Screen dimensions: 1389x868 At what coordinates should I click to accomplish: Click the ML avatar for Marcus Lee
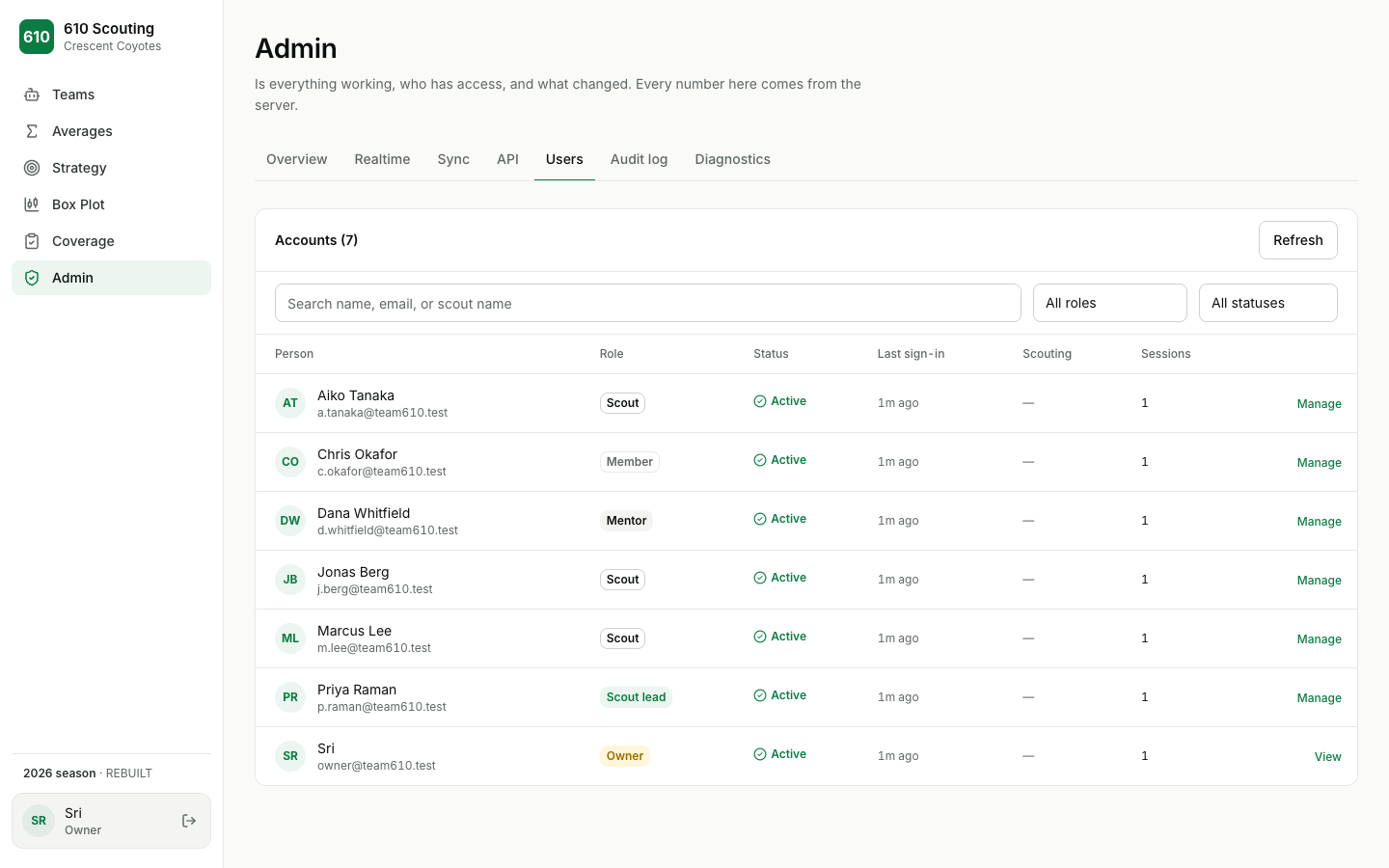[x=290, y=638]
